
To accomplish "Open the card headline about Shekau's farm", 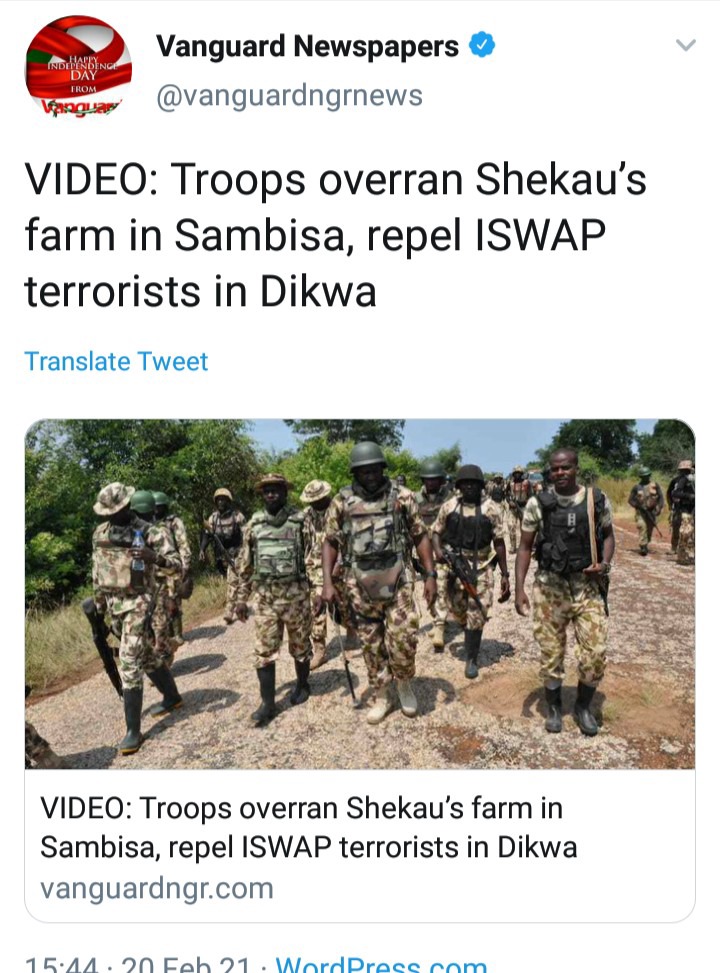I will 308,827.
